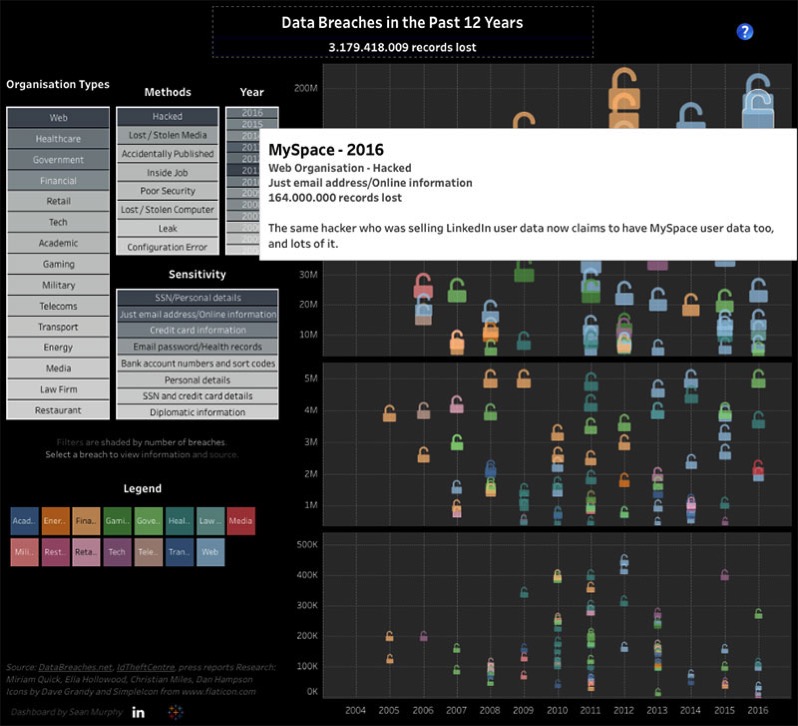Select the blue padlock above 2014 at top
The height and width of the screenshot is (726, 798).
pyautogui.click(x=691, y=115)
